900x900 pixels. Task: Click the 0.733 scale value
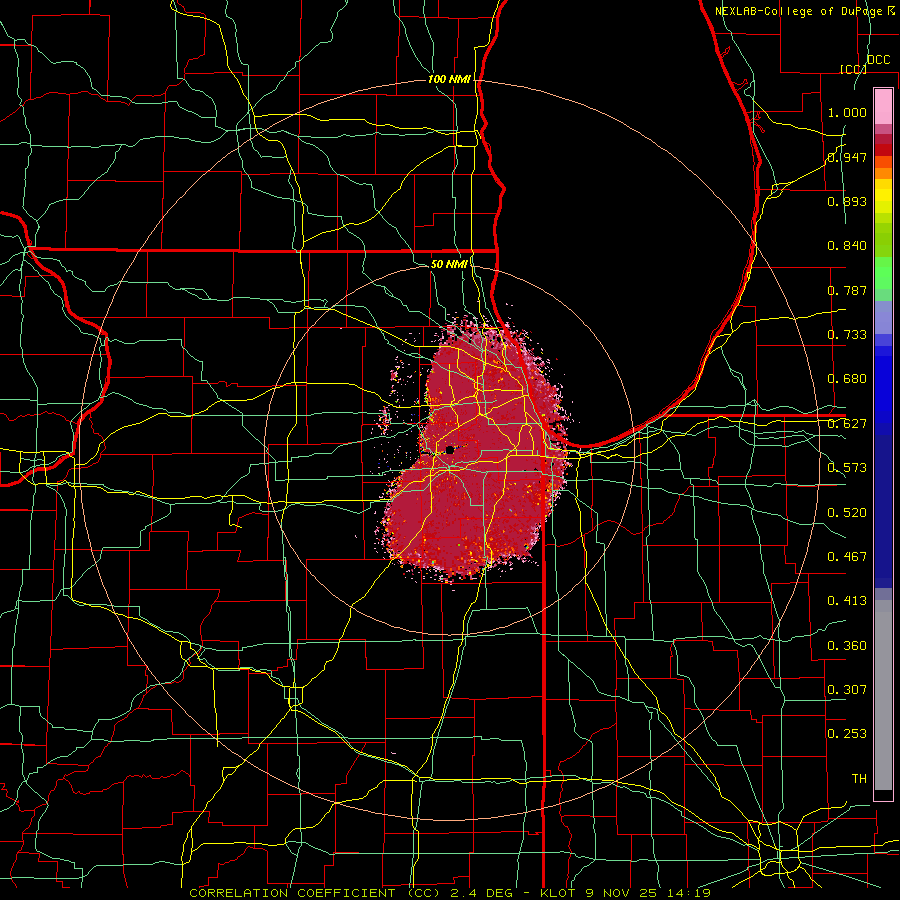[x=847, y=335]
